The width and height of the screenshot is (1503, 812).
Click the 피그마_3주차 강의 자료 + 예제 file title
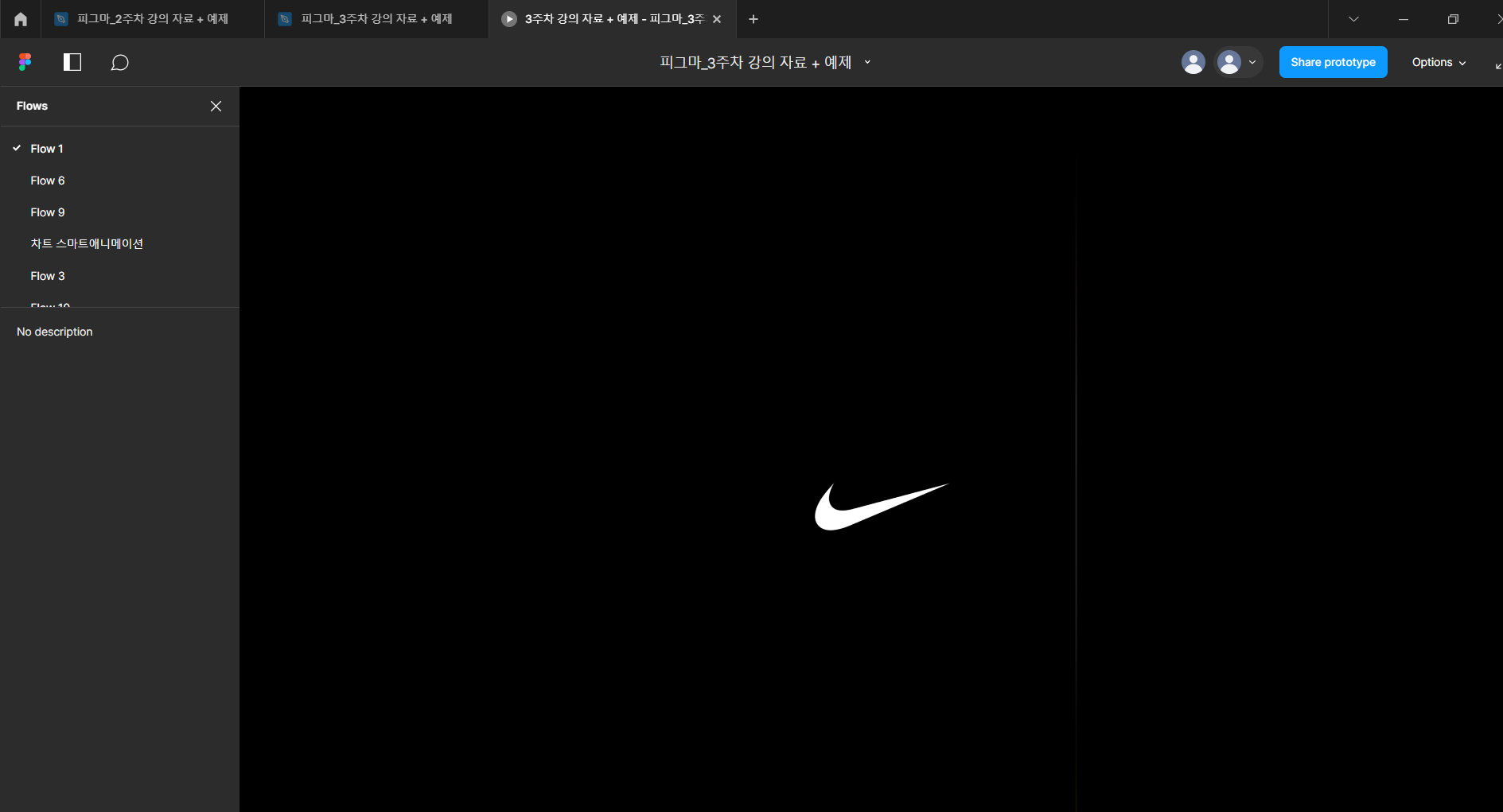tap(756, 62)
